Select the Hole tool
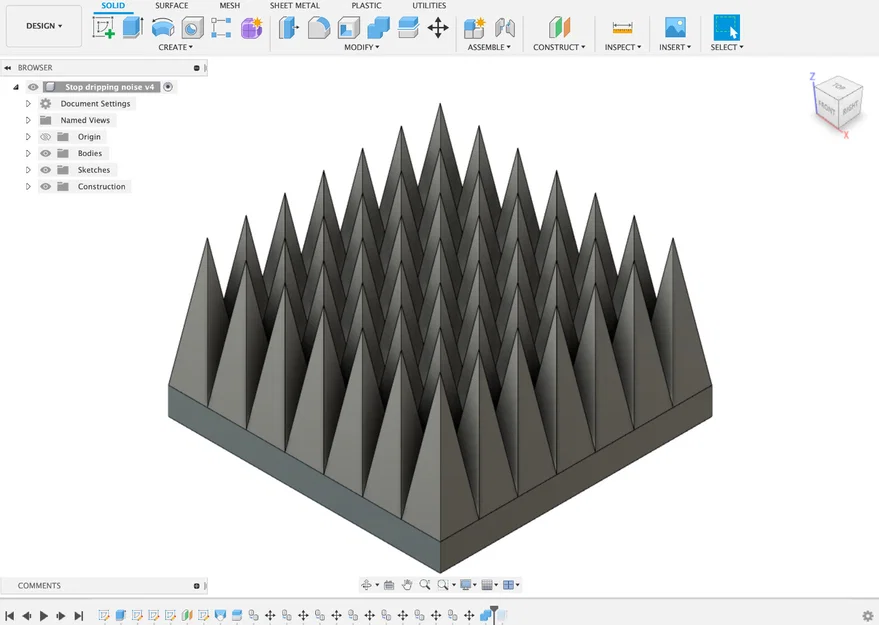Viewport: 879px width, 625px height. point(192,27)
